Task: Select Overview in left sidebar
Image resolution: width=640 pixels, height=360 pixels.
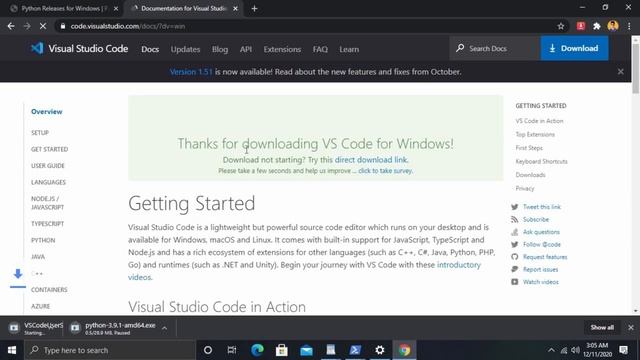Action: point(47,111)
